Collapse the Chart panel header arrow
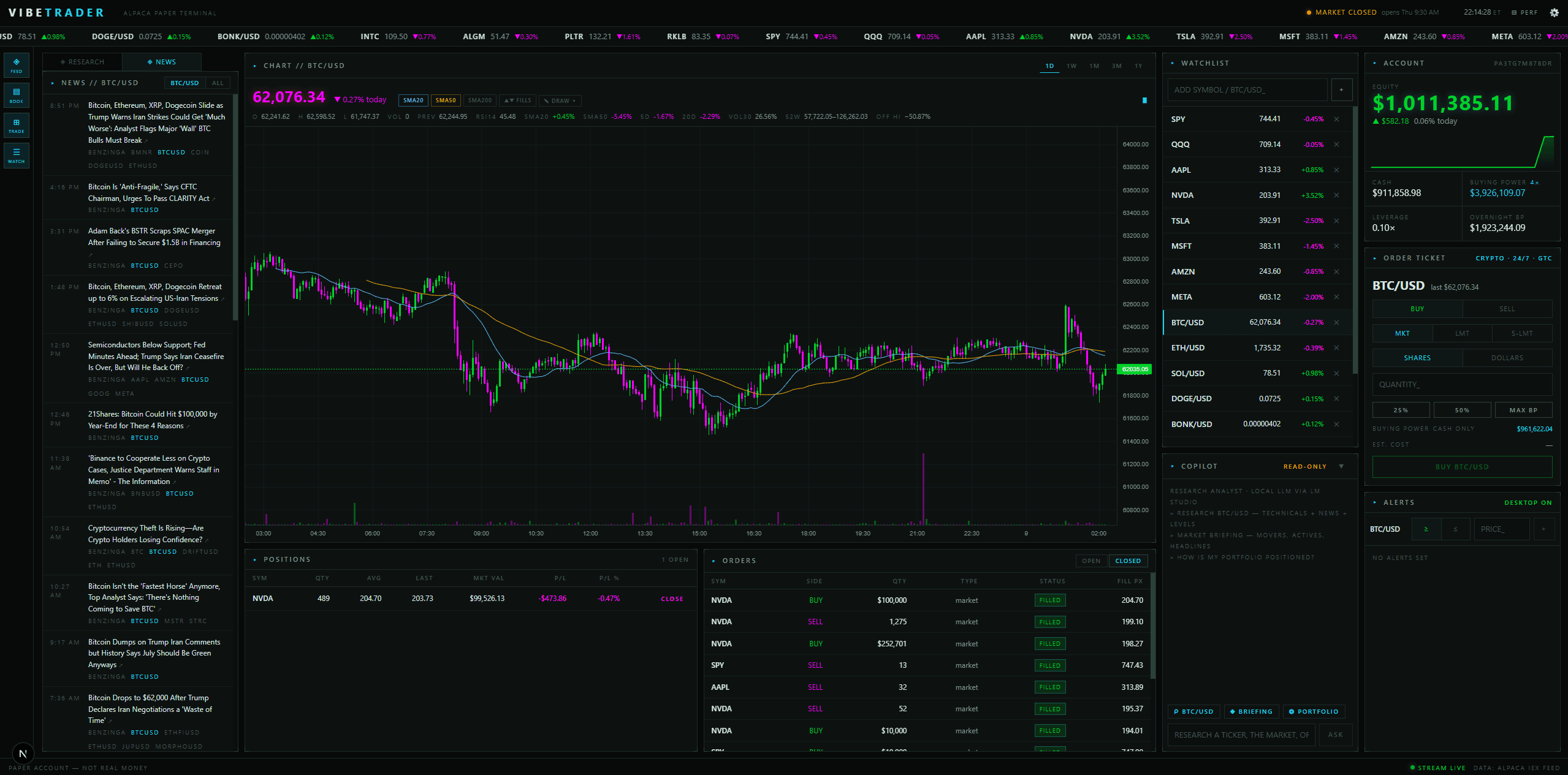Screen dimensions: 1568x775 (255, 66)
